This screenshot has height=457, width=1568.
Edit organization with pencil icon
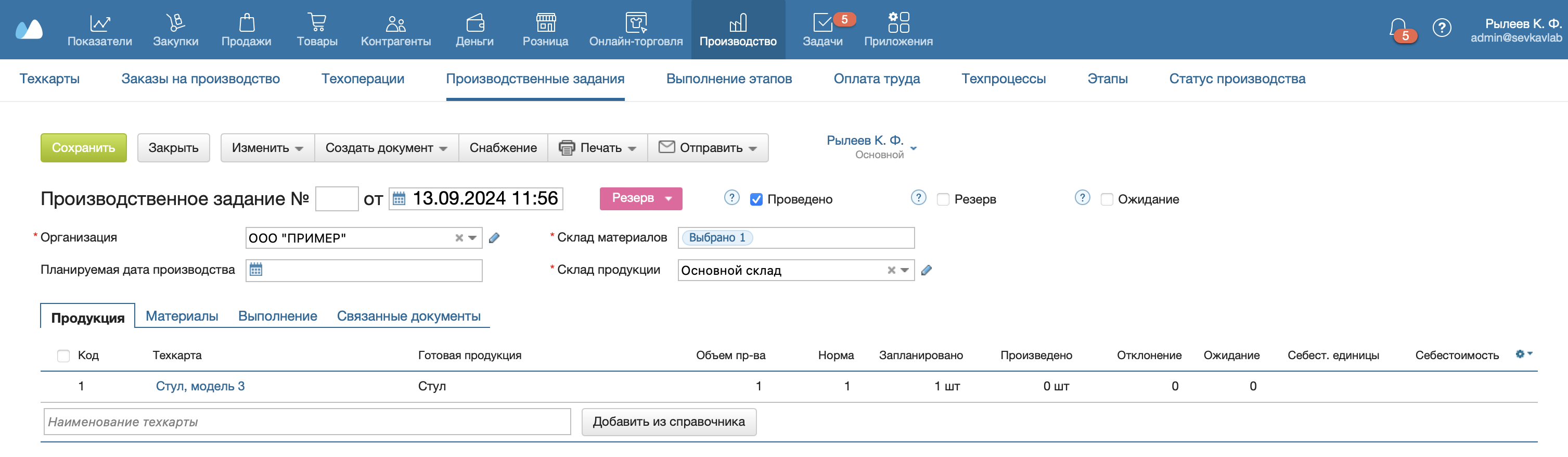tap(494, 238)
